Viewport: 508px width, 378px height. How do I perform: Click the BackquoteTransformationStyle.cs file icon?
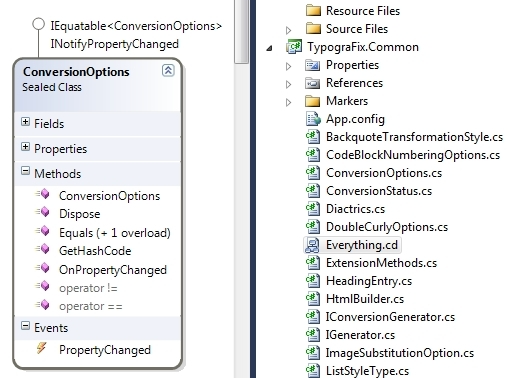pyautogui.click(x=313, y=137)
